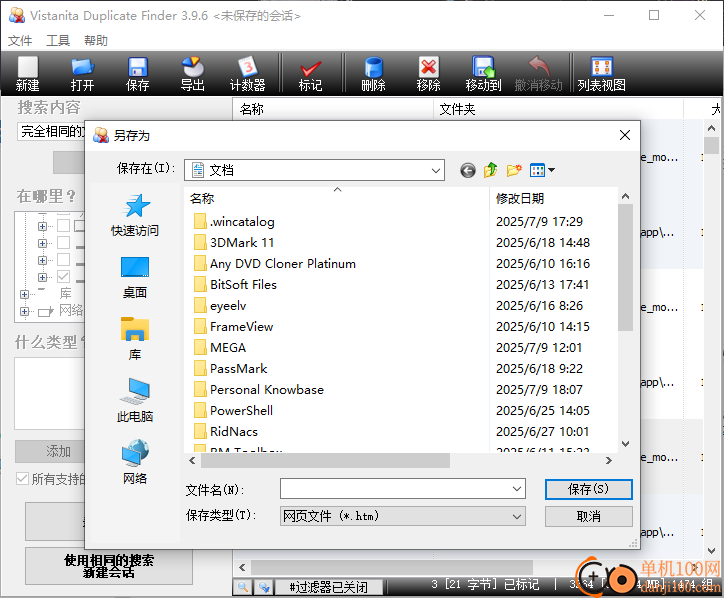Go back with the dialog's back arrow
The width and height of the screenshot is (724, 598).
(x=468, y=170)
